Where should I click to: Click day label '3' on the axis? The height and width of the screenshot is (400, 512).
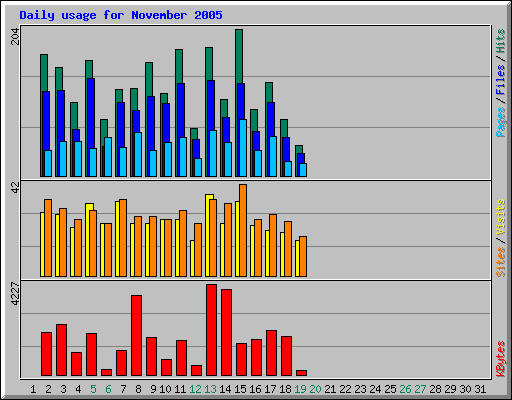pyautogui.click(x=63, y=389)
